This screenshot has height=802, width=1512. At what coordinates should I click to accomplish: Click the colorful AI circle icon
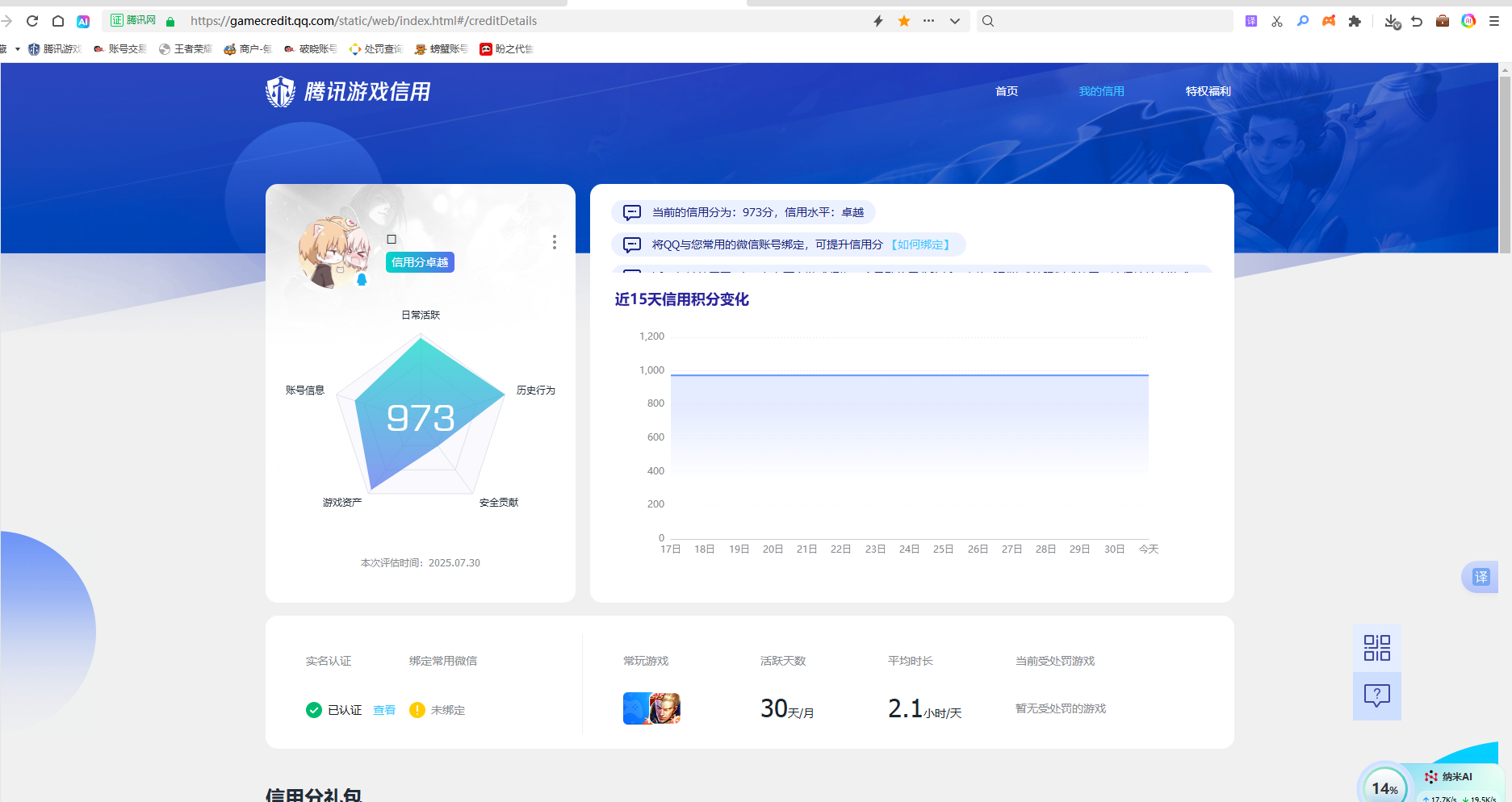(x=1468, y=21)
